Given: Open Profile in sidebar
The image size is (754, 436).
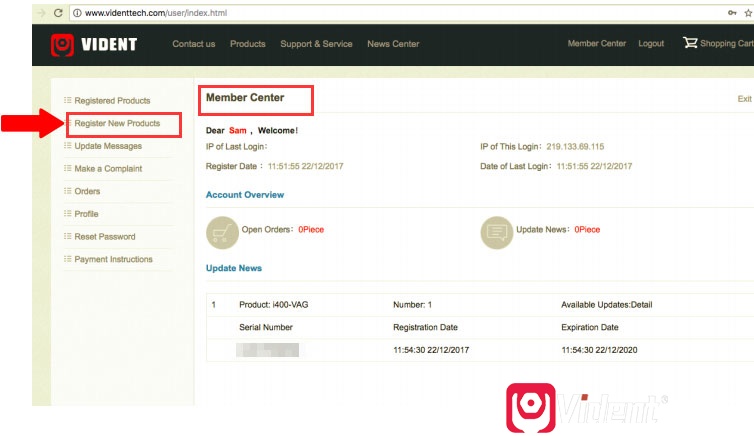Looking at the screenshot, I should click(86, 214).
